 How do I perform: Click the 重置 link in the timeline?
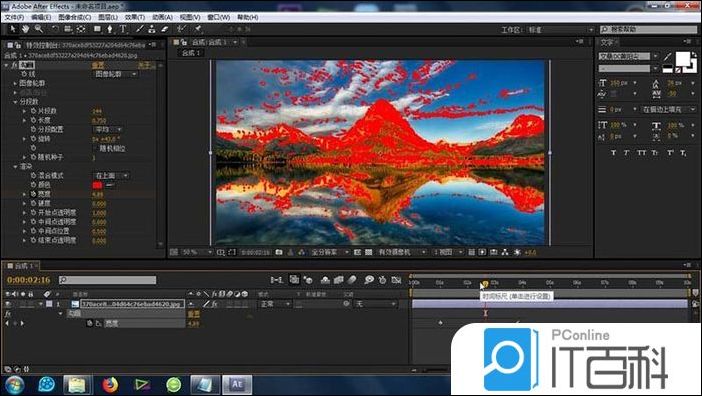[x=194, y=314]
